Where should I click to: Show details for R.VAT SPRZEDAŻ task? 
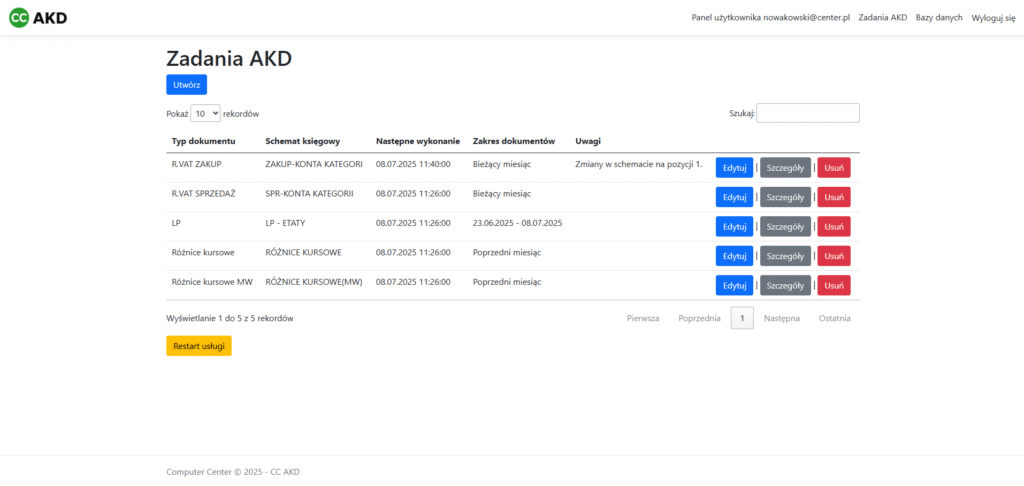(785, 197)
